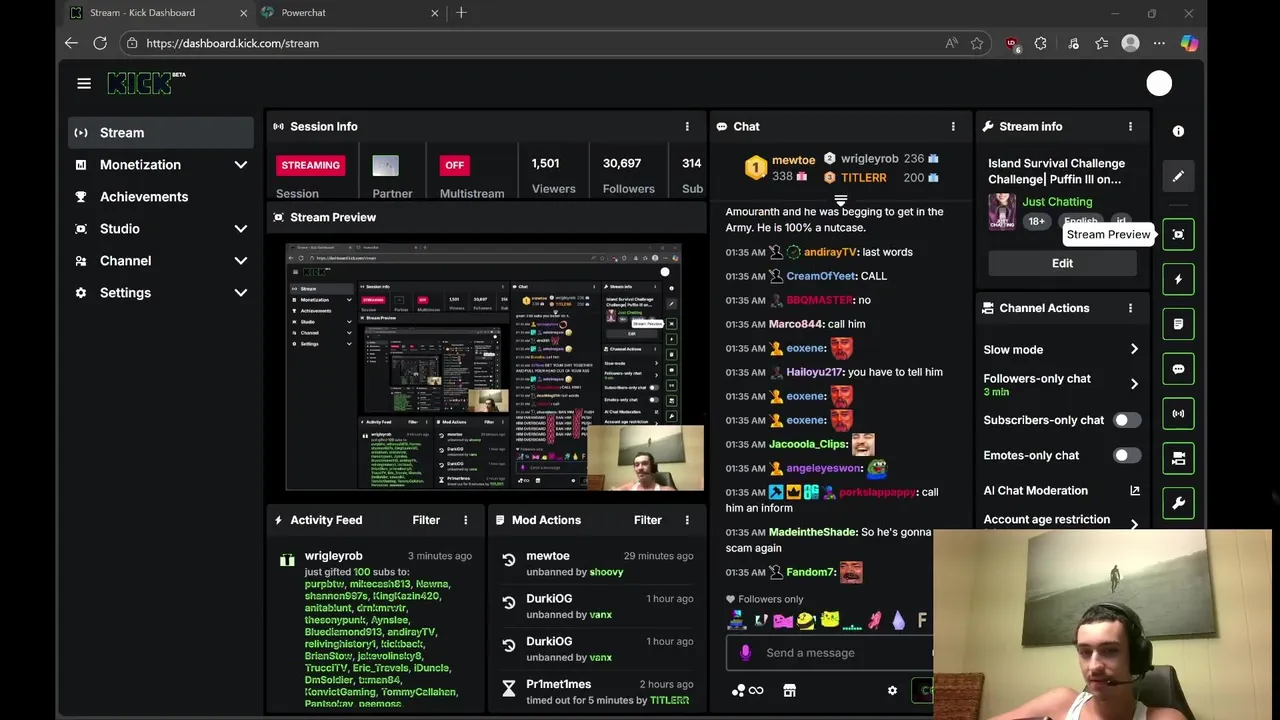Click the wrench widget icon in sidebar
This screenshot has width=1280, height=720.
coord(1178,503)
